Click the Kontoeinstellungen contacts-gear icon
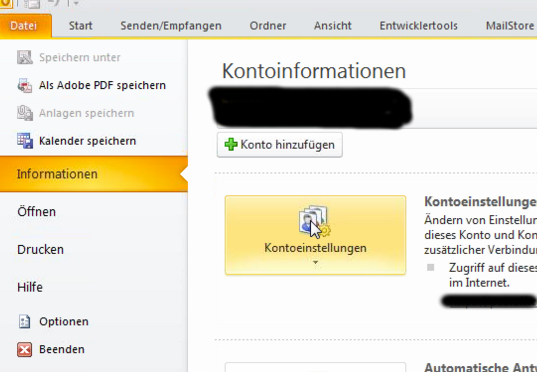537x372 pixels. point(314,221)
